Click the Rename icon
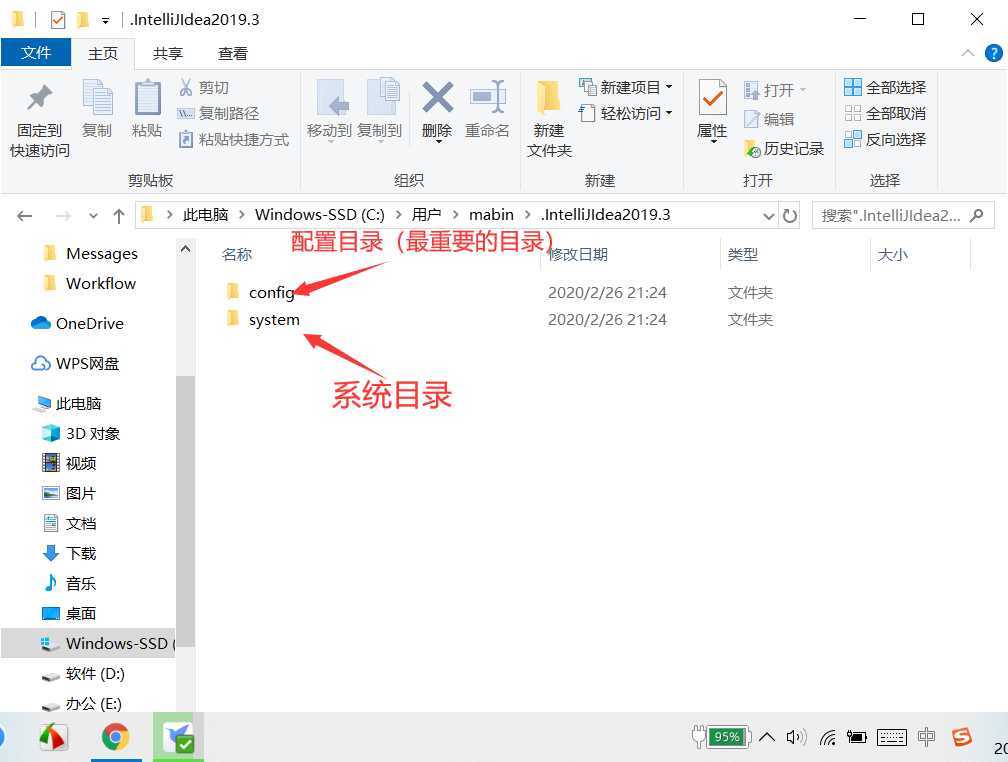The image size is (1008, 762). [x=487, y=111]
